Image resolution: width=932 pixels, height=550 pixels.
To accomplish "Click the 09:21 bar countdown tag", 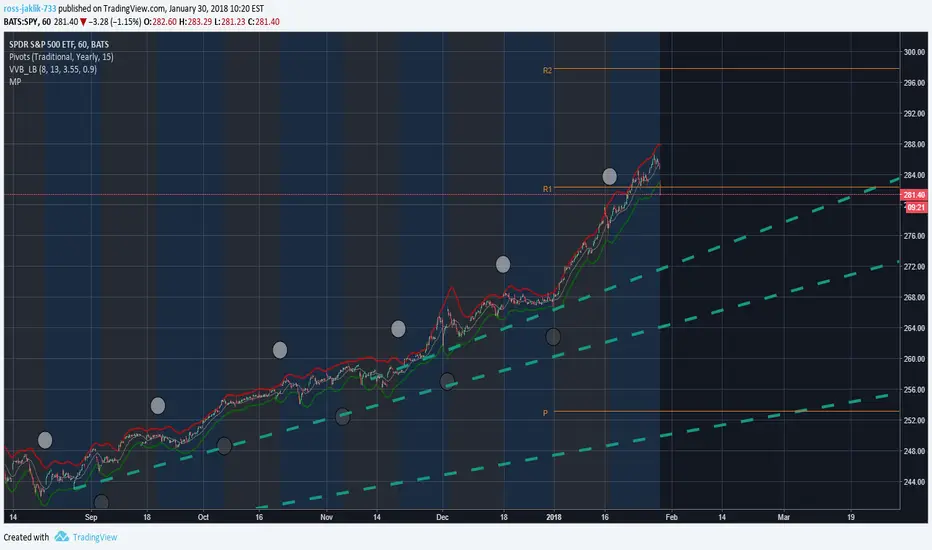I will (x=916, y=208).
